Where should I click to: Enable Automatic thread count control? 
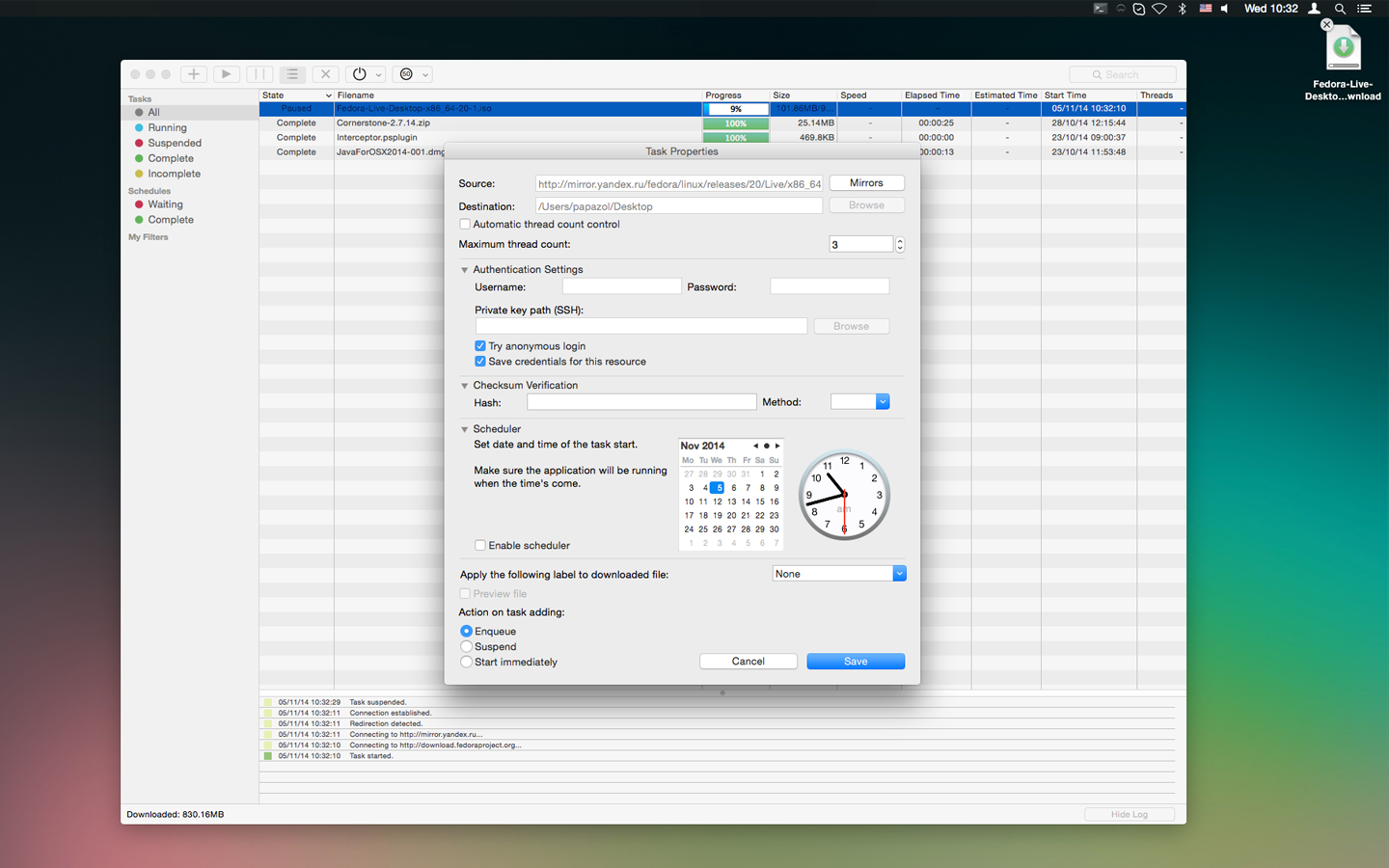coord(464,224)
